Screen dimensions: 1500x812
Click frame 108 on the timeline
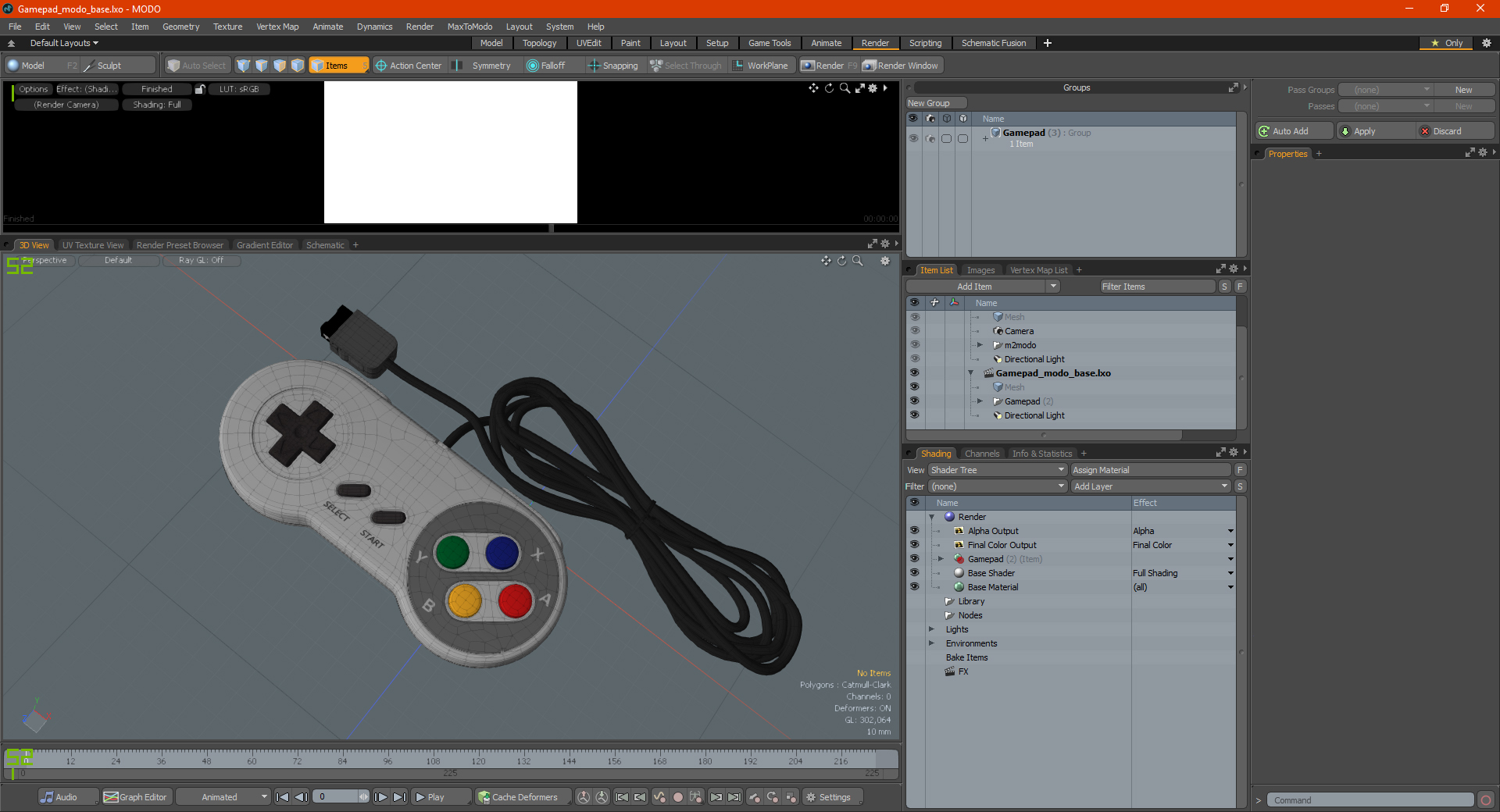[433, 761]
